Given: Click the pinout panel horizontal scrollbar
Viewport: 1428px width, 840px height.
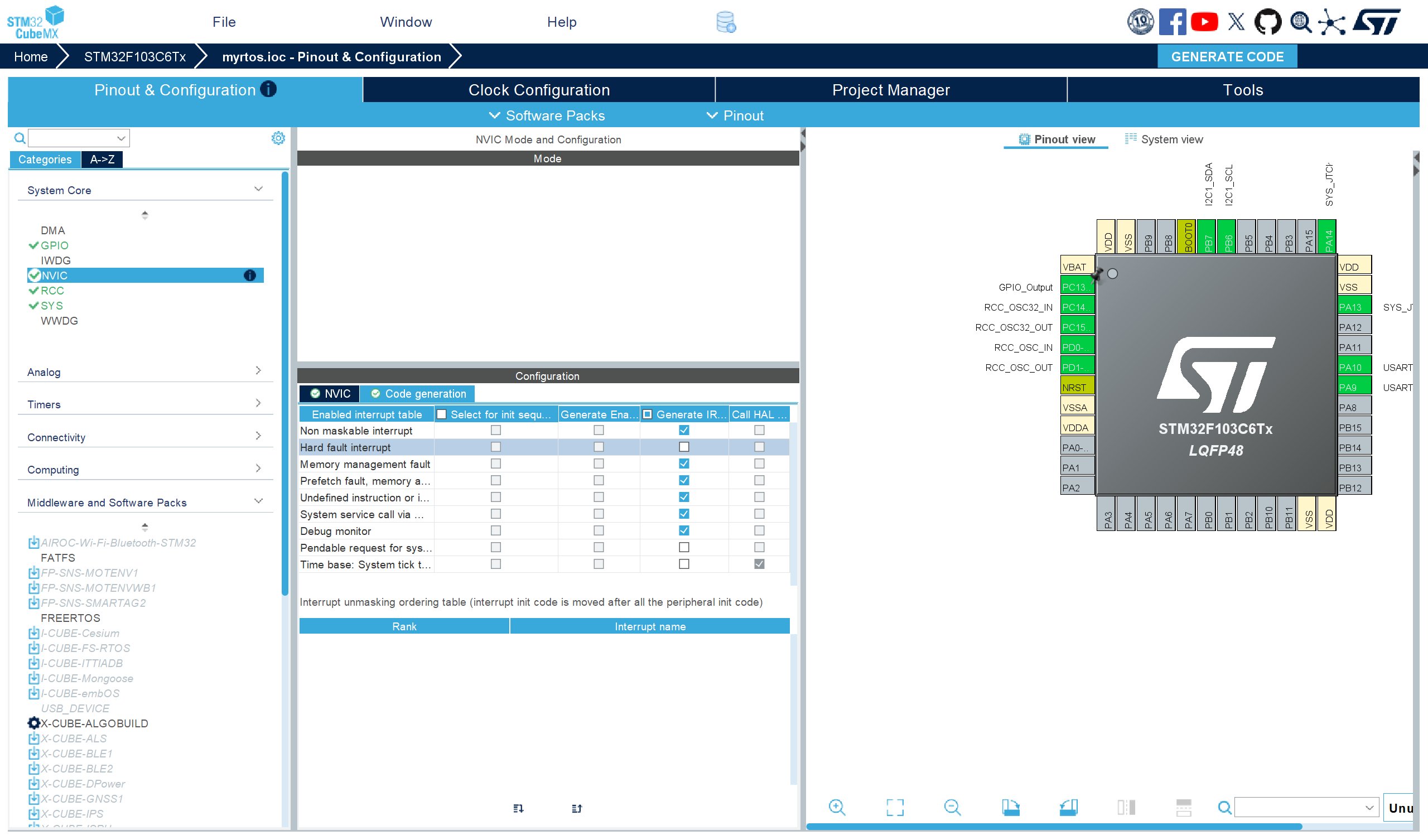Looking at the screenshot, I should [x=1054, y=827].
